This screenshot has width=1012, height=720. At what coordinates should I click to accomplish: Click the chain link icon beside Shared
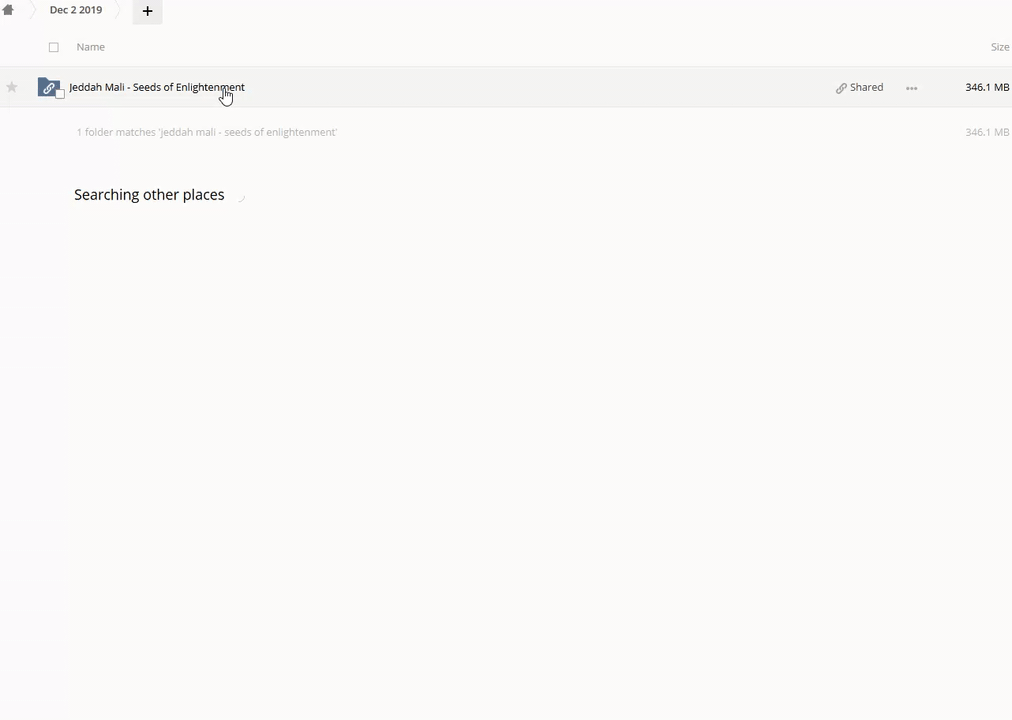pyautogui.click(x=841, y=88)
